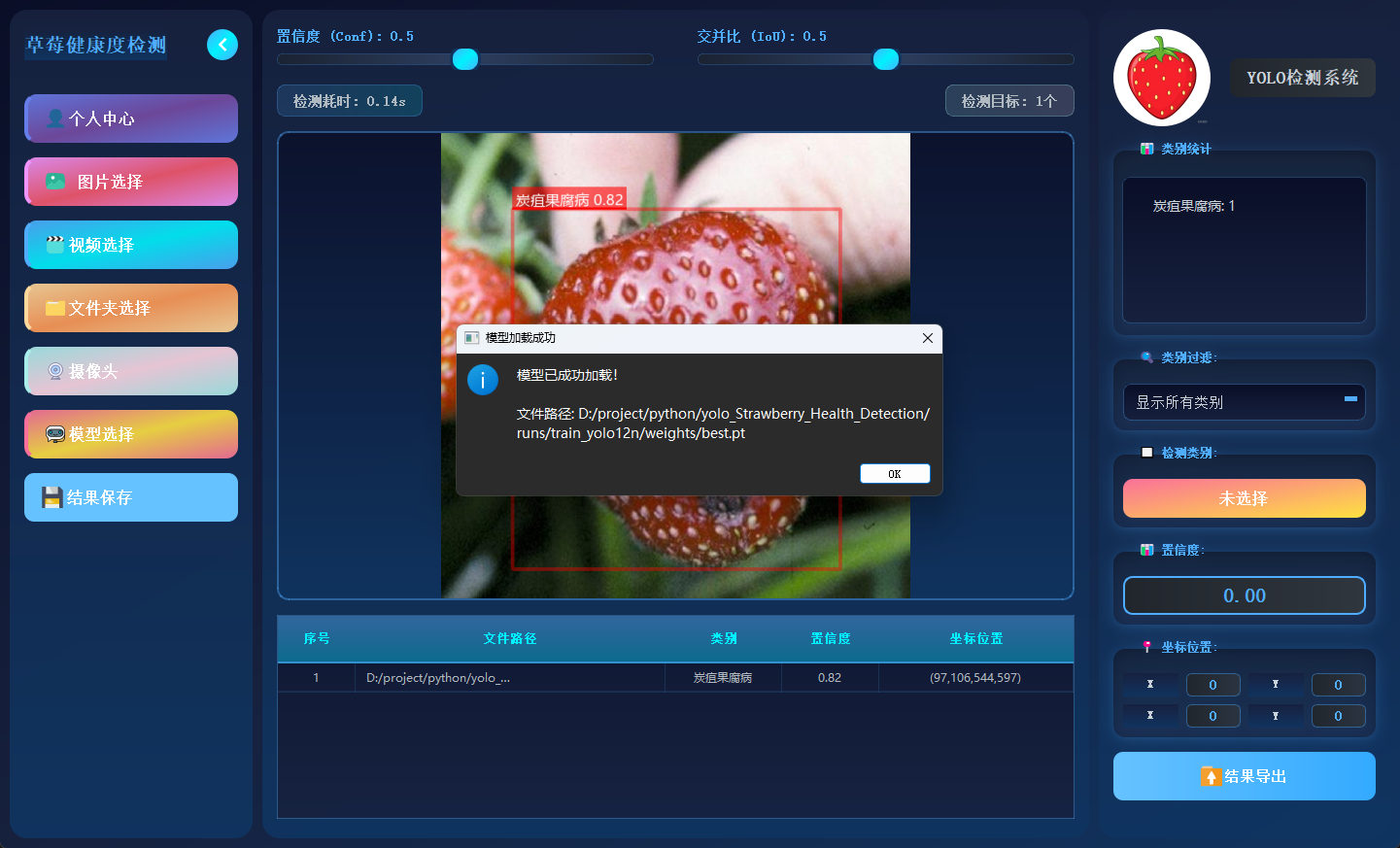Click 结果保存 to save results
1400x848 pixels.
click(131, 497)
